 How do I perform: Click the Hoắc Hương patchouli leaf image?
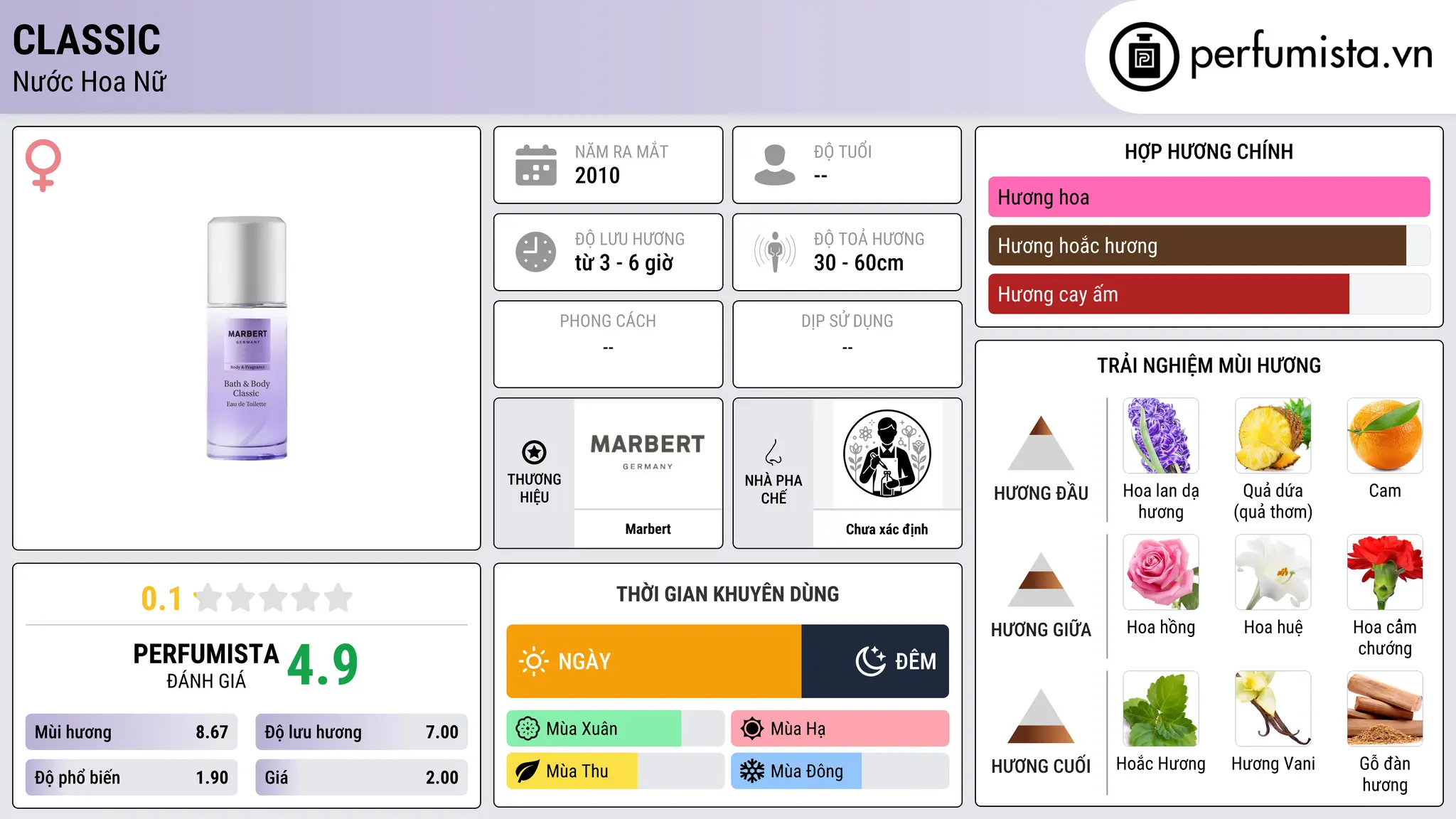tap(1161, 709)
